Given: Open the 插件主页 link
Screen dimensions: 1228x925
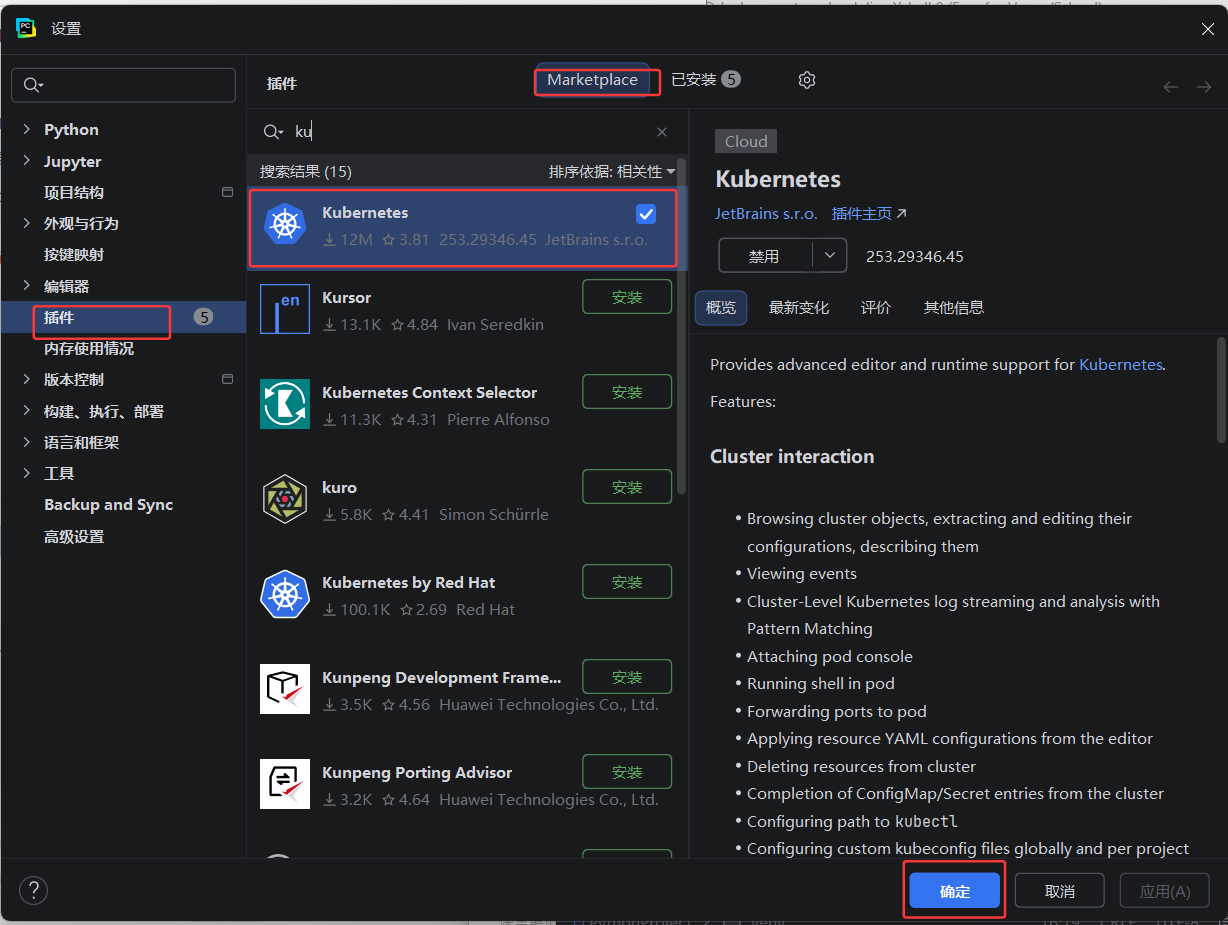Looking at the screenshot, I should (x=869, y=214).
